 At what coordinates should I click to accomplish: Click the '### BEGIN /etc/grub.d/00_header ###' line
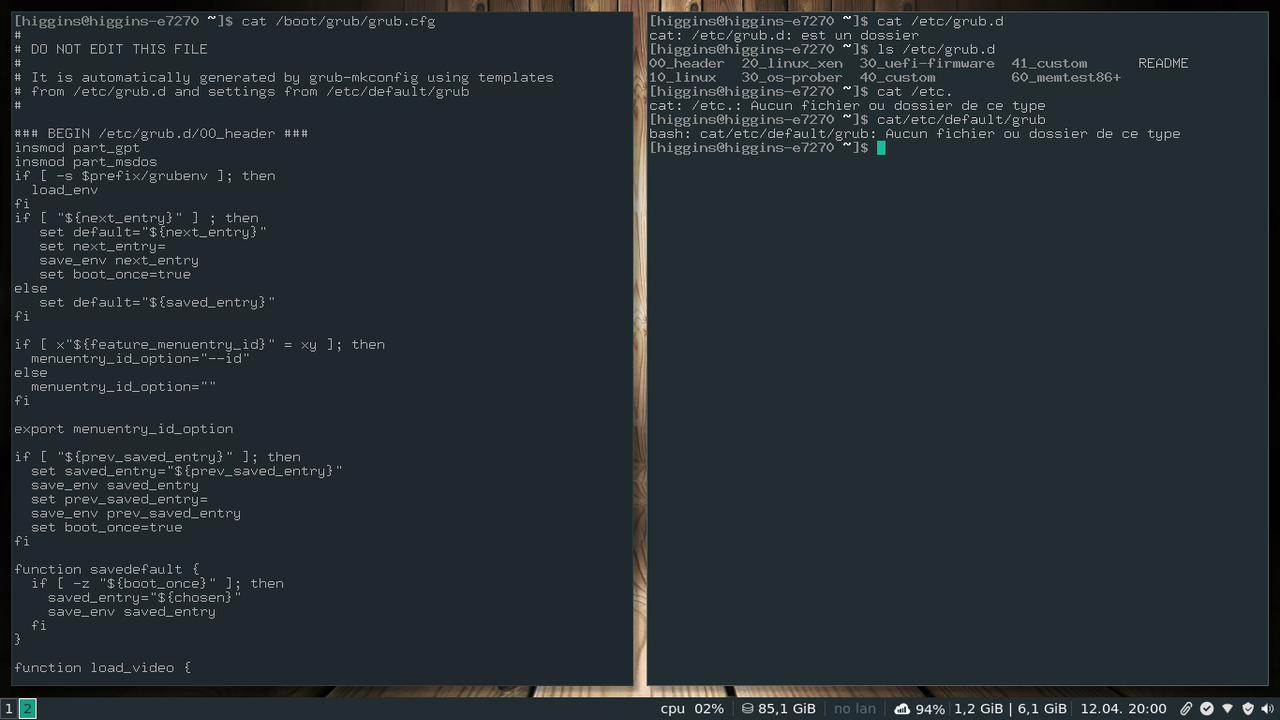[161, 133]
